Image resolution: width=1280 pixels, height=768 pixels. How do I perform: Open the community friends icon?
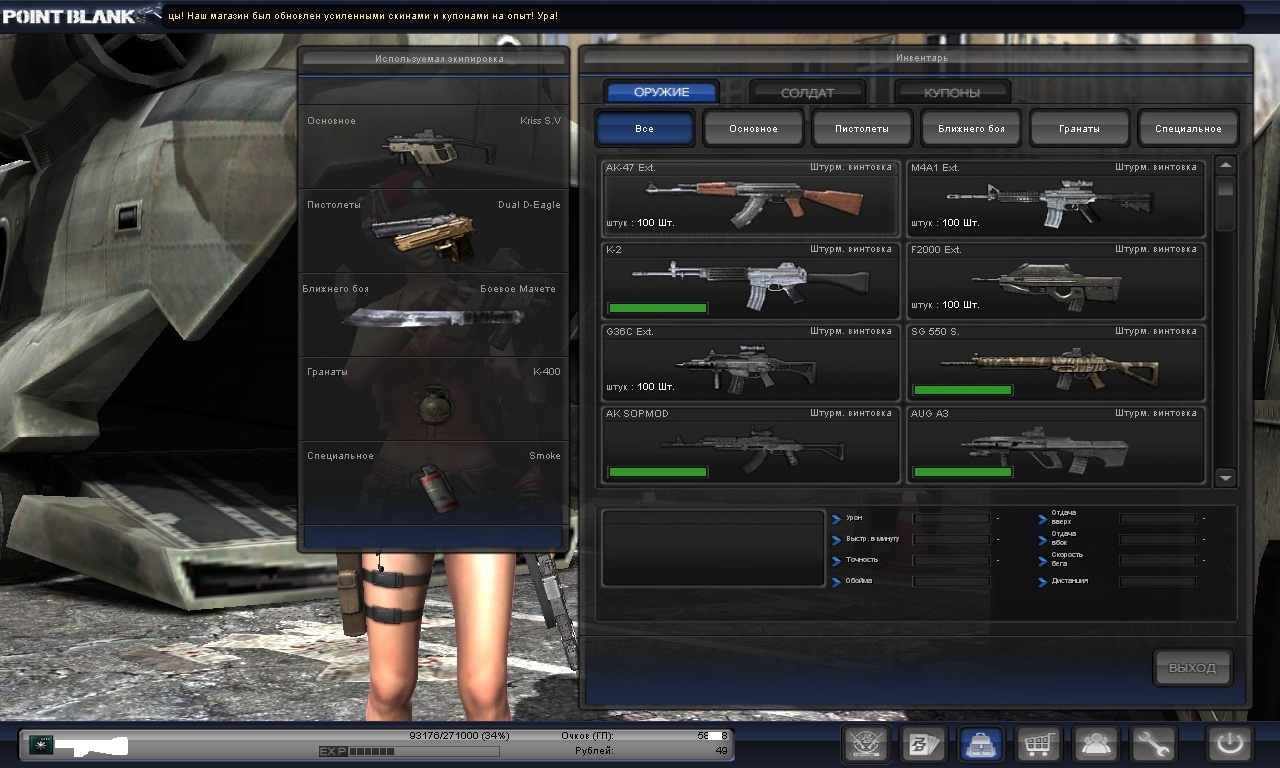1096,744
